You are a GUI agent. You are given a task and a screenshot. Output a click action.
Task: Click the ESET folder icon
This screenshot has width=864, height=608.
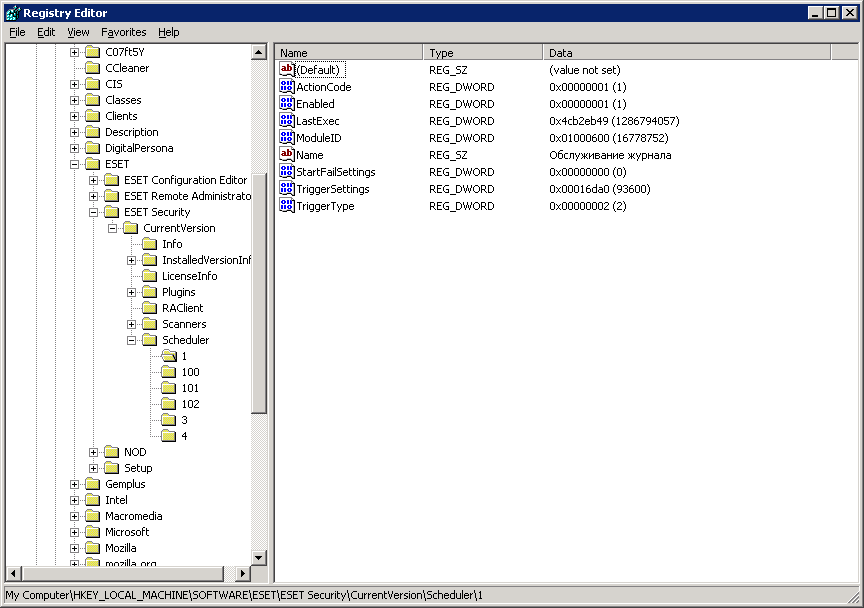93,164
